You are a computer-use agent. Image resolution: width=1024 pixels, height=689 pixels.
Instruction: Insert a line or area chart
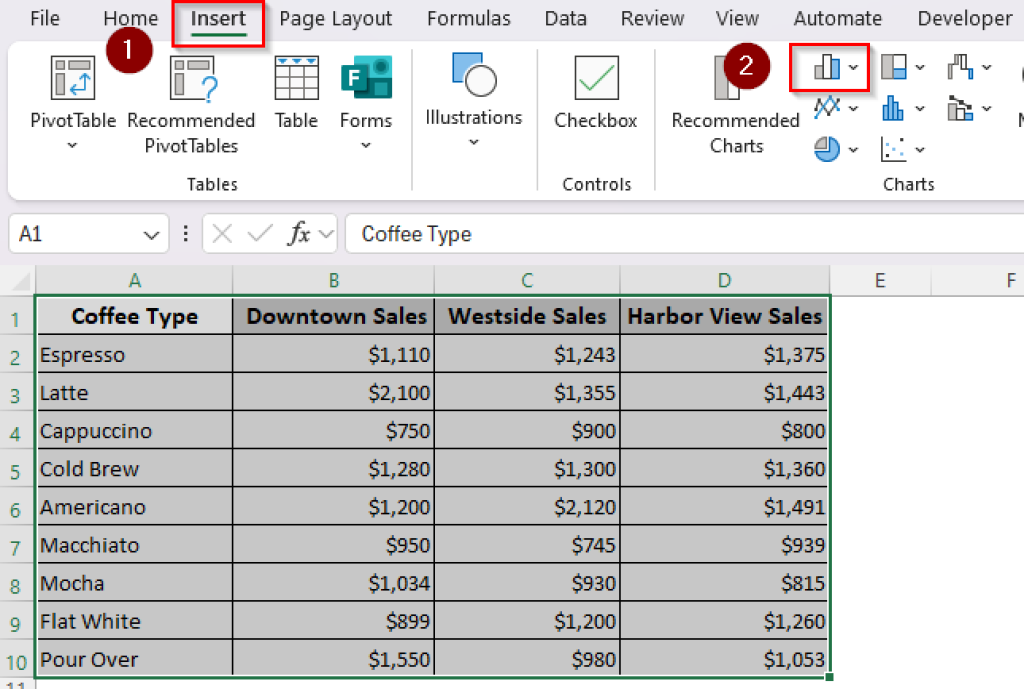click(828, 108)
